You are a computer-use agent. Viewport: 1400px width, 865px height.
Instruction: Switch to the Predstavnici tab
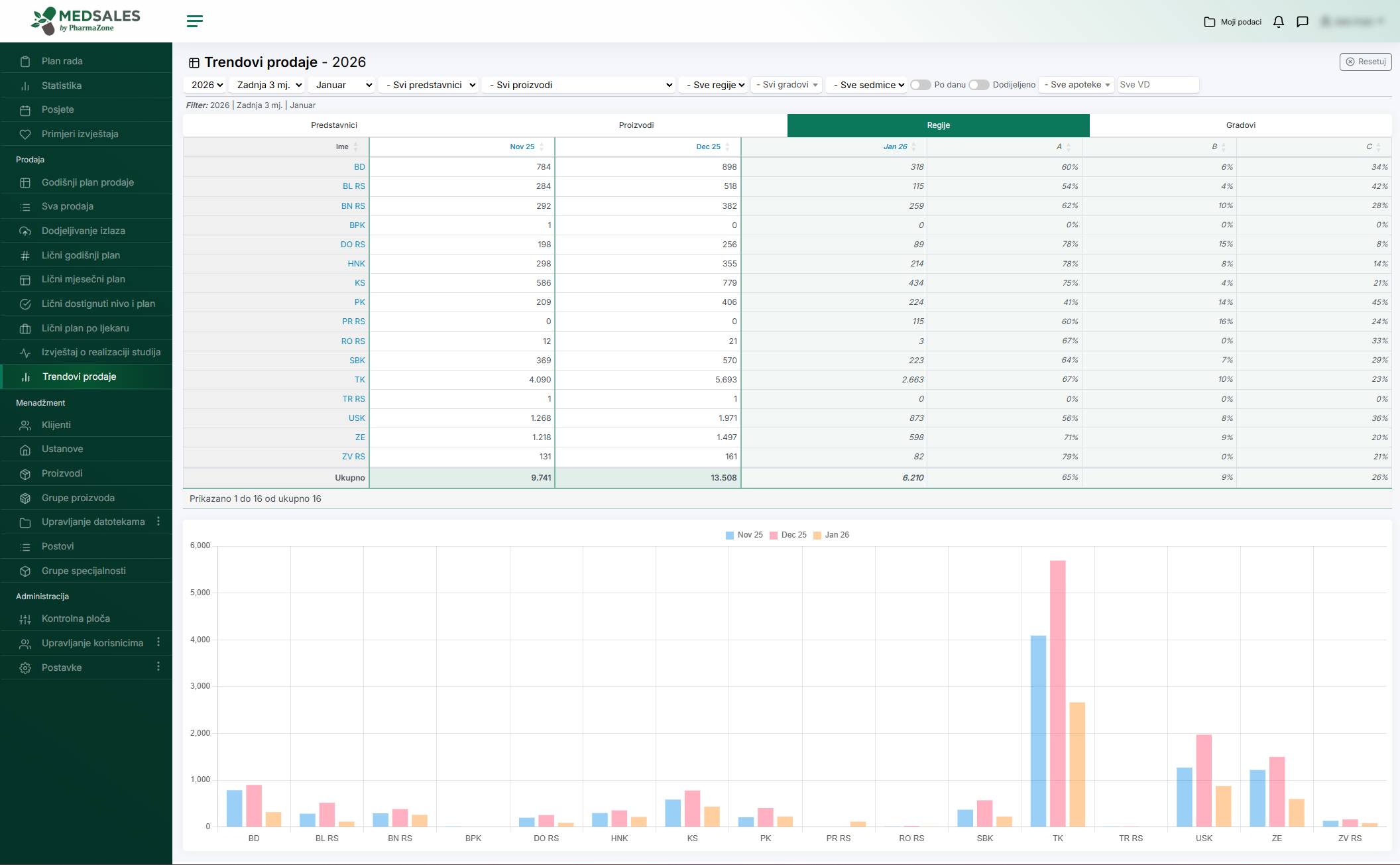pyautogui.click(x=334, y=125)
